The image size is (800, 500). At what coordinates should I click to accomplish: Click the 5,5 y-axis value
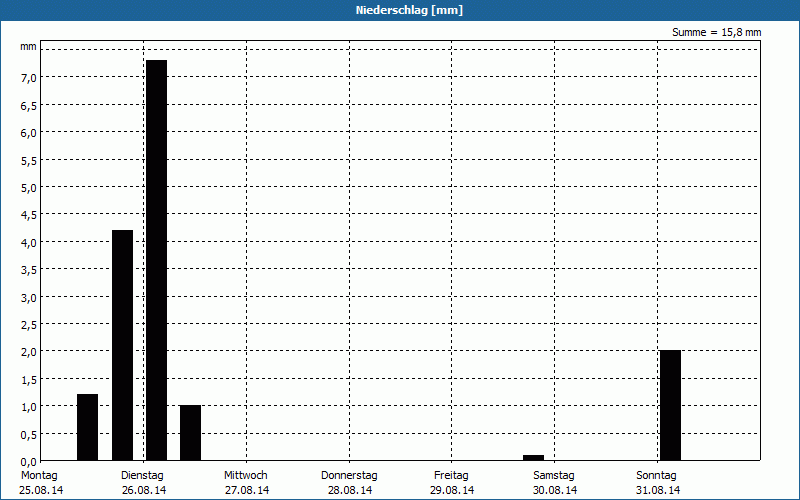(x=28, y=160)
